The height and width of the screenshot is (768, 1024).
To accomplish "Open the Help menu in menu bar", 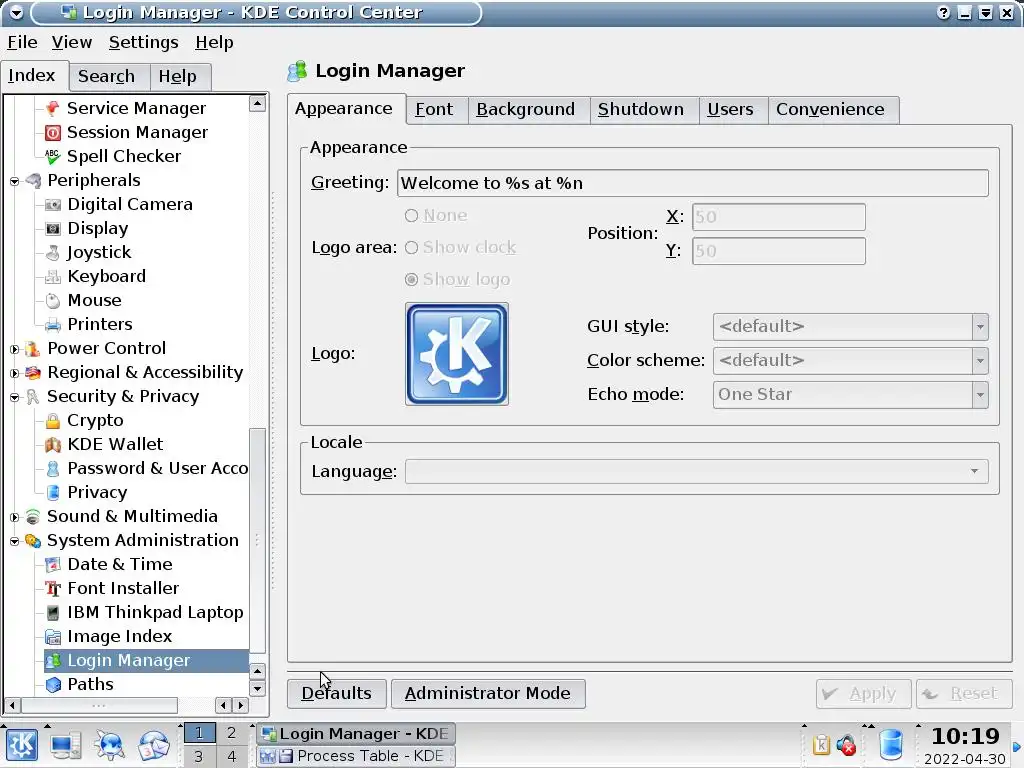I will pos(214,42).
